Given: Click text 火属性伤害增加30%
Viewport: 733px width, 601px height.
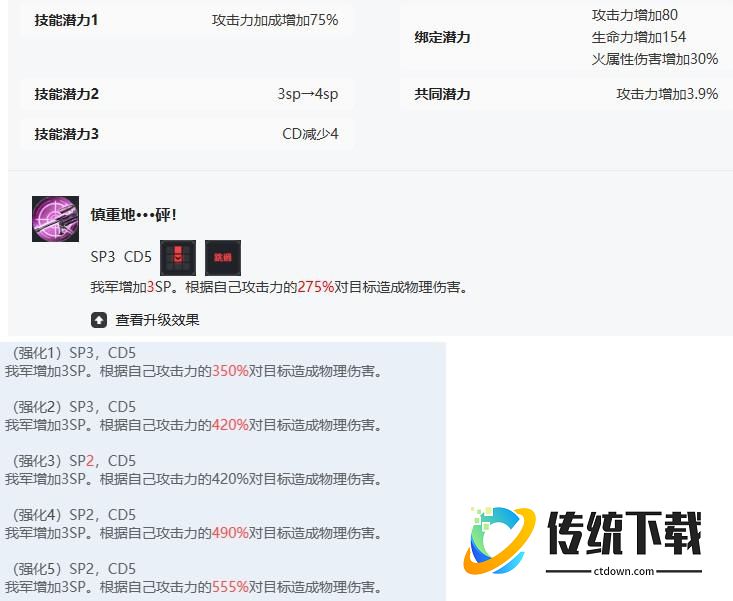Looking at the screenshot, I should (654, 59).
